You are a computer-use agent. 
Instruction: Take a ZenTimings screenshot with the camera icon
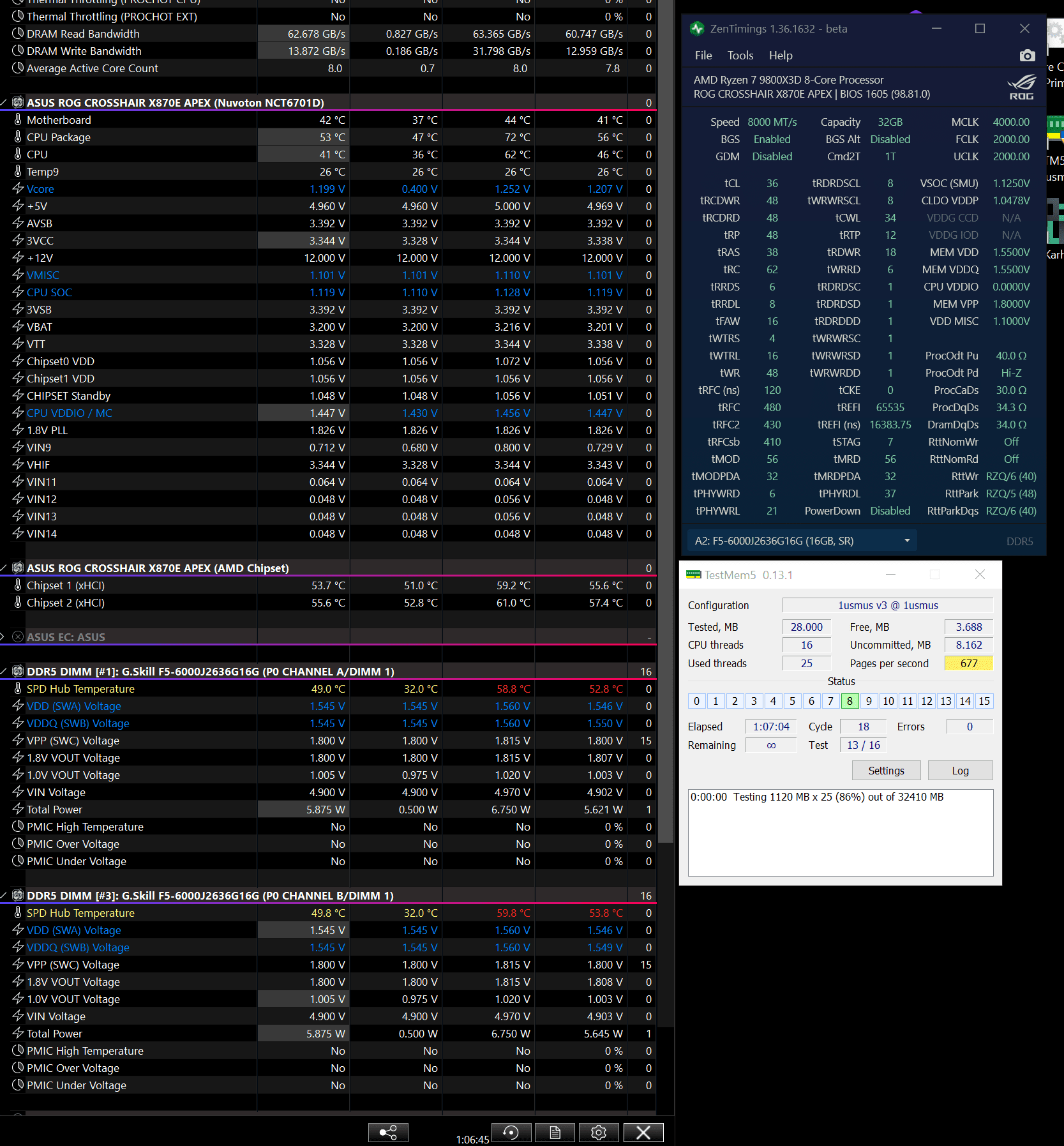pos(1027,56)
